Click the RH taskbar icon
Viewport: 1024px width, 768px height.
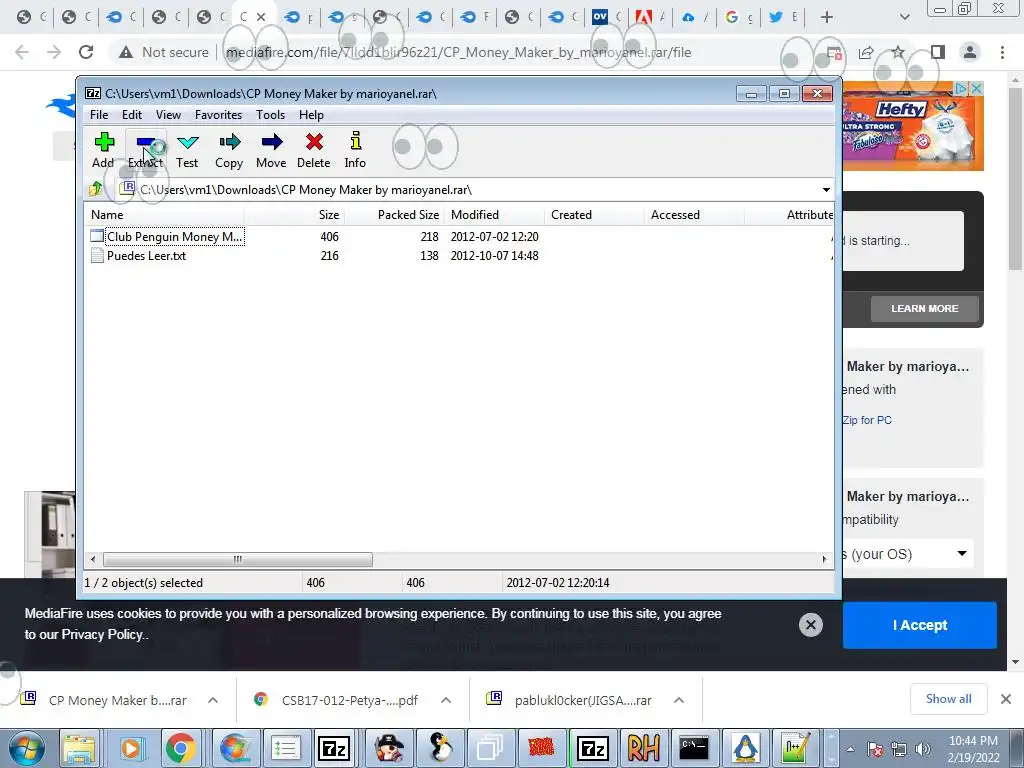pyautogui.click(x=643, y=748)
